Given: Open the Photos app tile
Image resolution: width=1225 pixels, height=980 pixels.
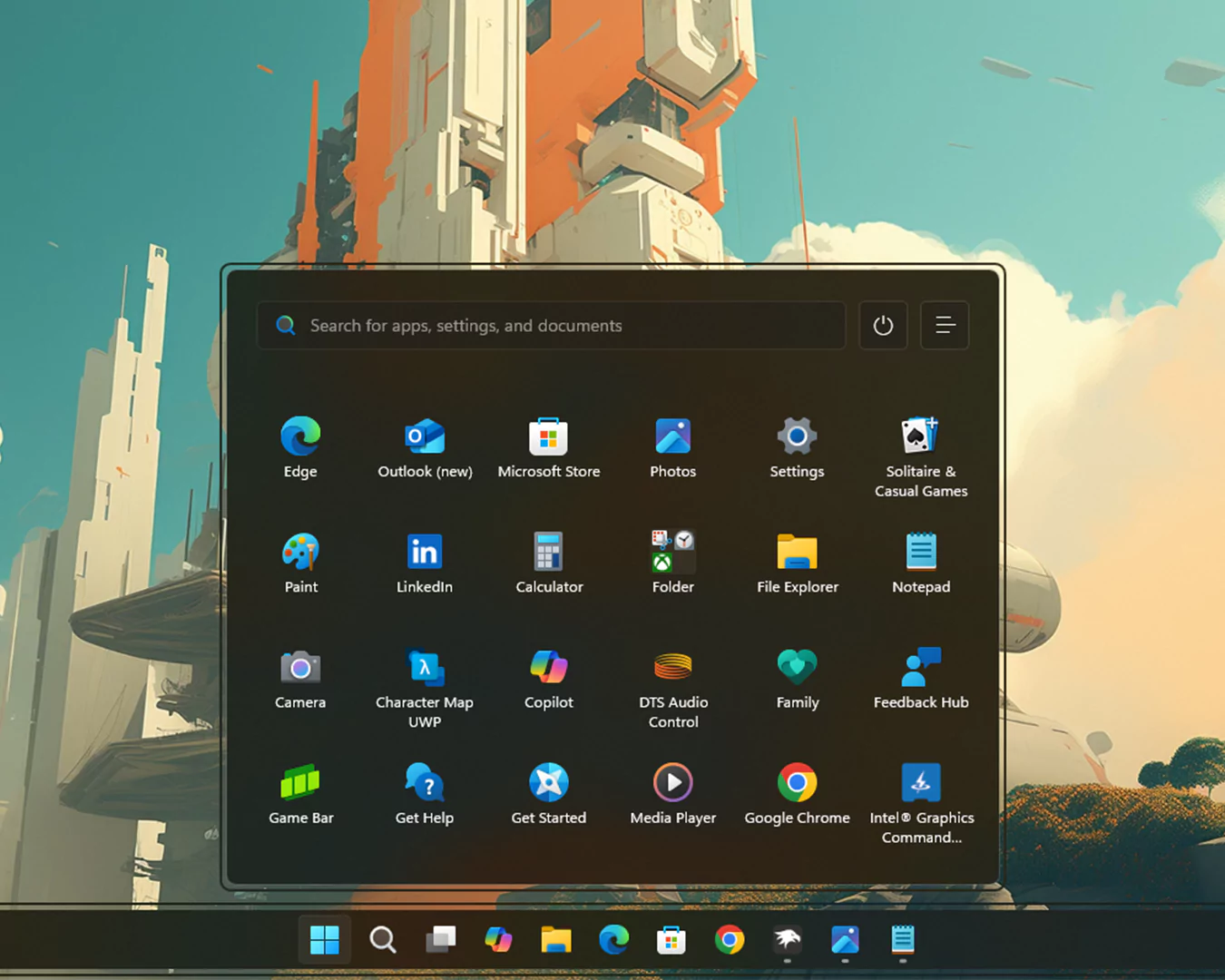Looking at the screenshot, I should point(673,448).
